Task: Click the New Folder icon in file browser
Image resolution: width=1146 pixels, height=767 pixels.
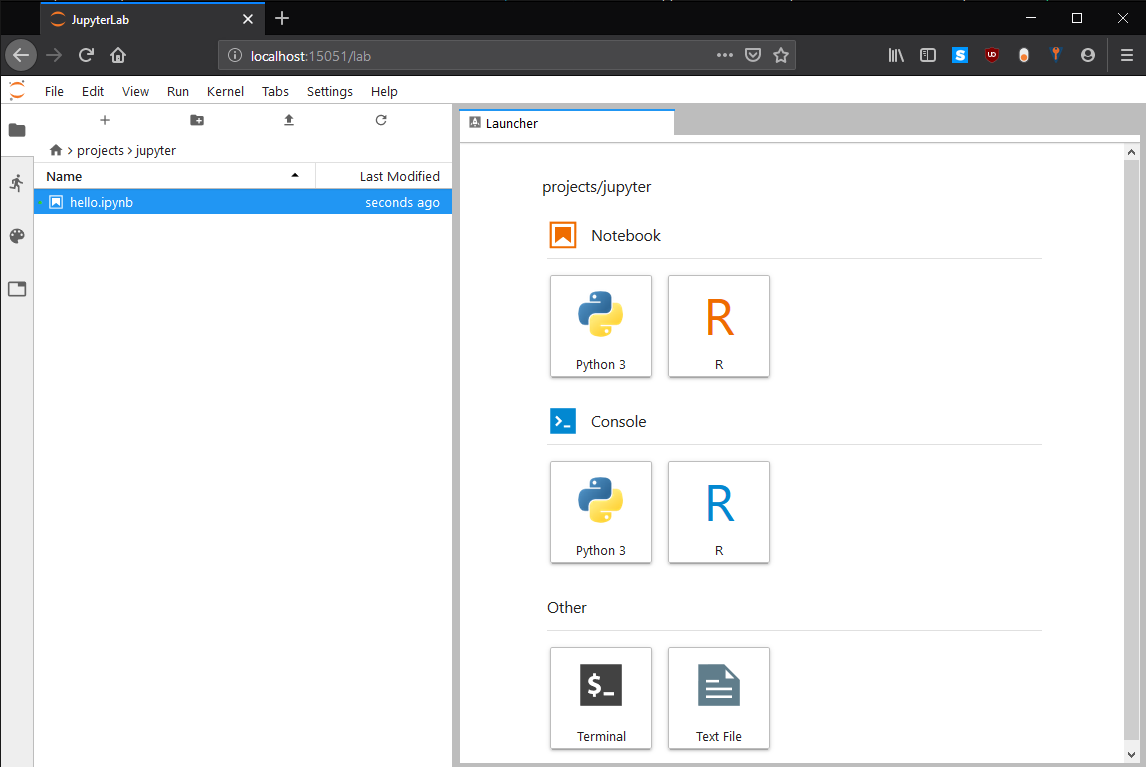Action: point(197,120)
